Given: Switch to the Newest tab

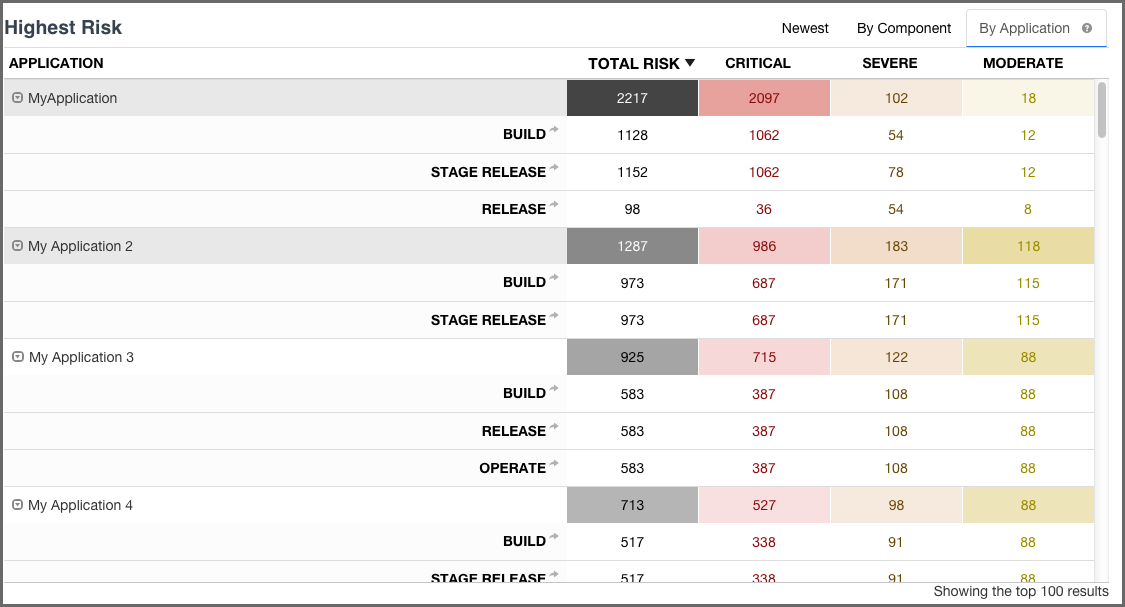Looking at the screenshot, I should [805, 28].
